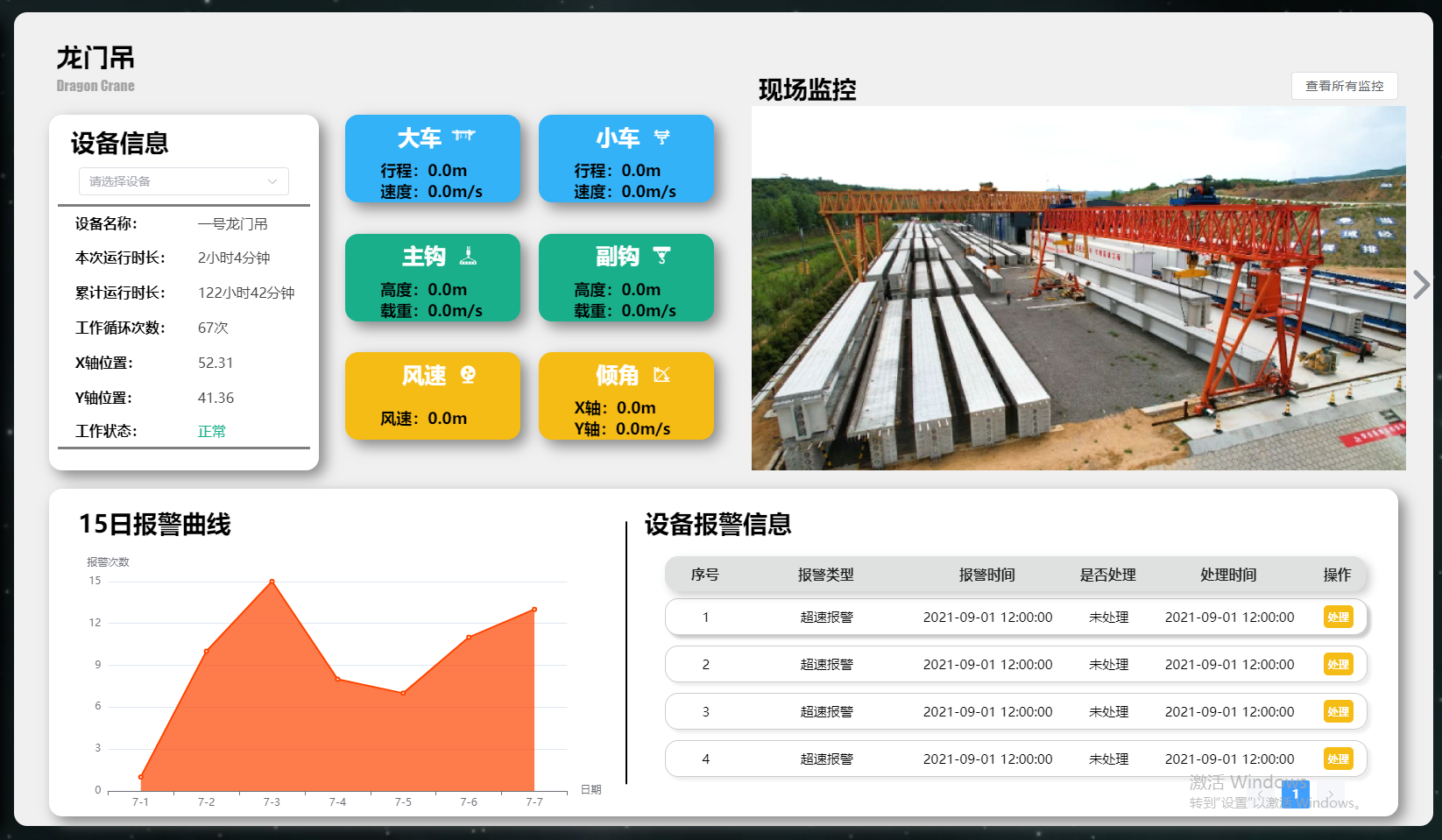Click the 倾角 tilt angle icon
This screenshot has width=1442, height=840.
pyautogui.click(x=661, y=374)
